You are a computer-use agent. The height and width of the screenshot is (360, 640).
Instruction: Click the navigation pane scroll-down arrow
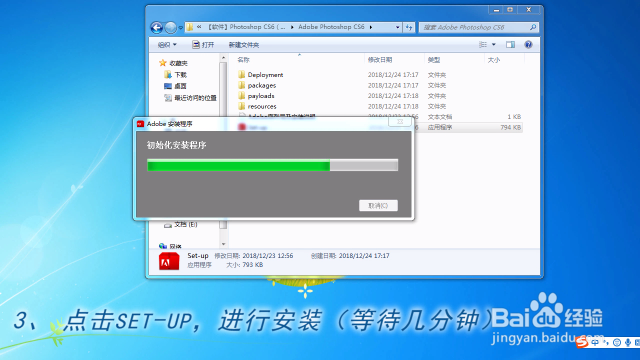pos(223,244)
